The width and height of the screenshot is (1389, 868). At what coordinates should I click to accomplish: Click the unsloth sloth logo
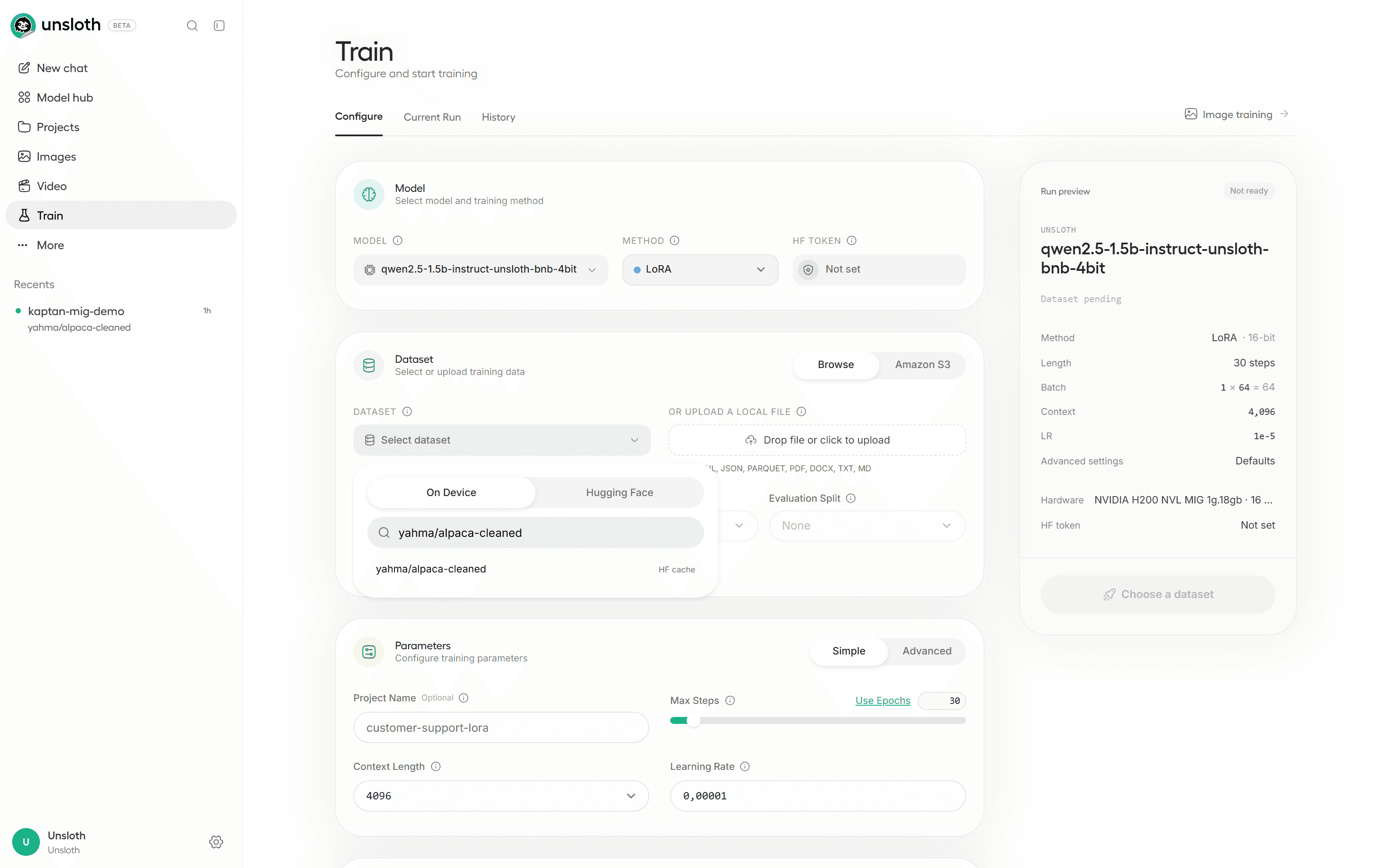tap(23, 25)
